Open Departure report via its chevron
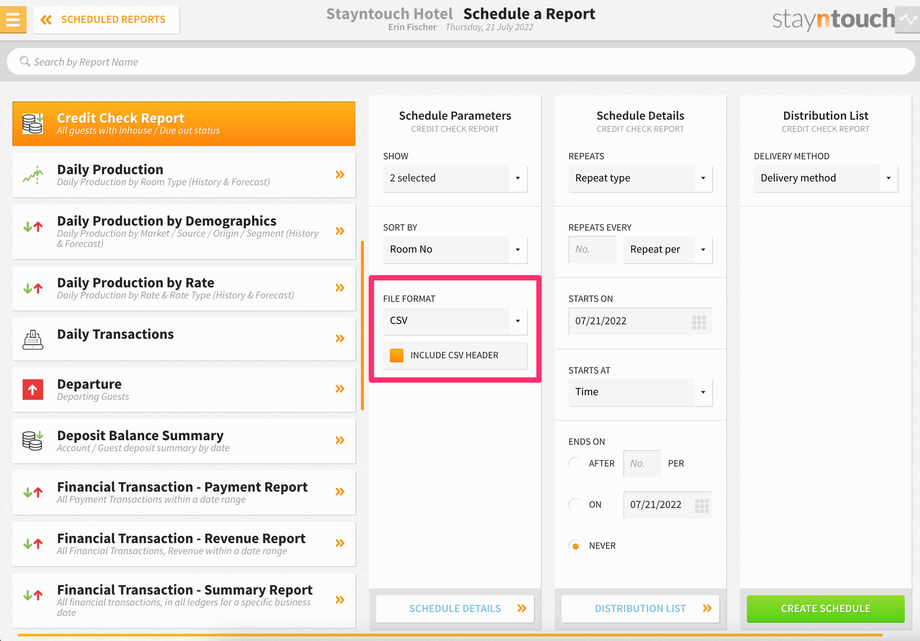 pos(340,389)
